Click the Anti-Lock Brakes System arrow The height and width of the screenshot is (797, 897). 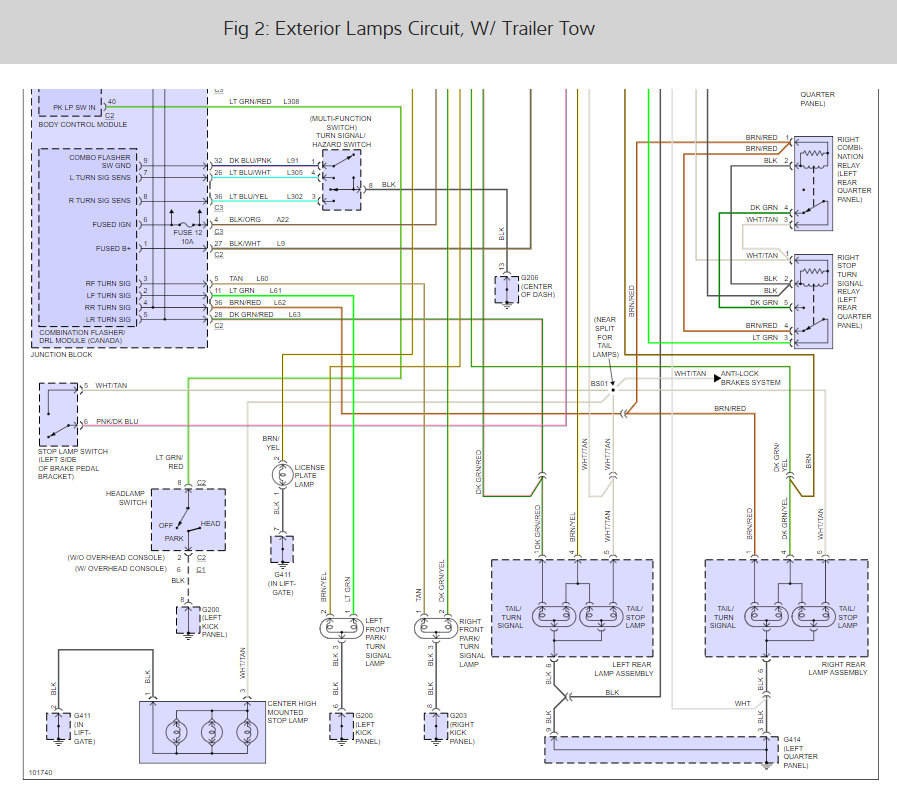pyautogui.click(x=717, y=378)
